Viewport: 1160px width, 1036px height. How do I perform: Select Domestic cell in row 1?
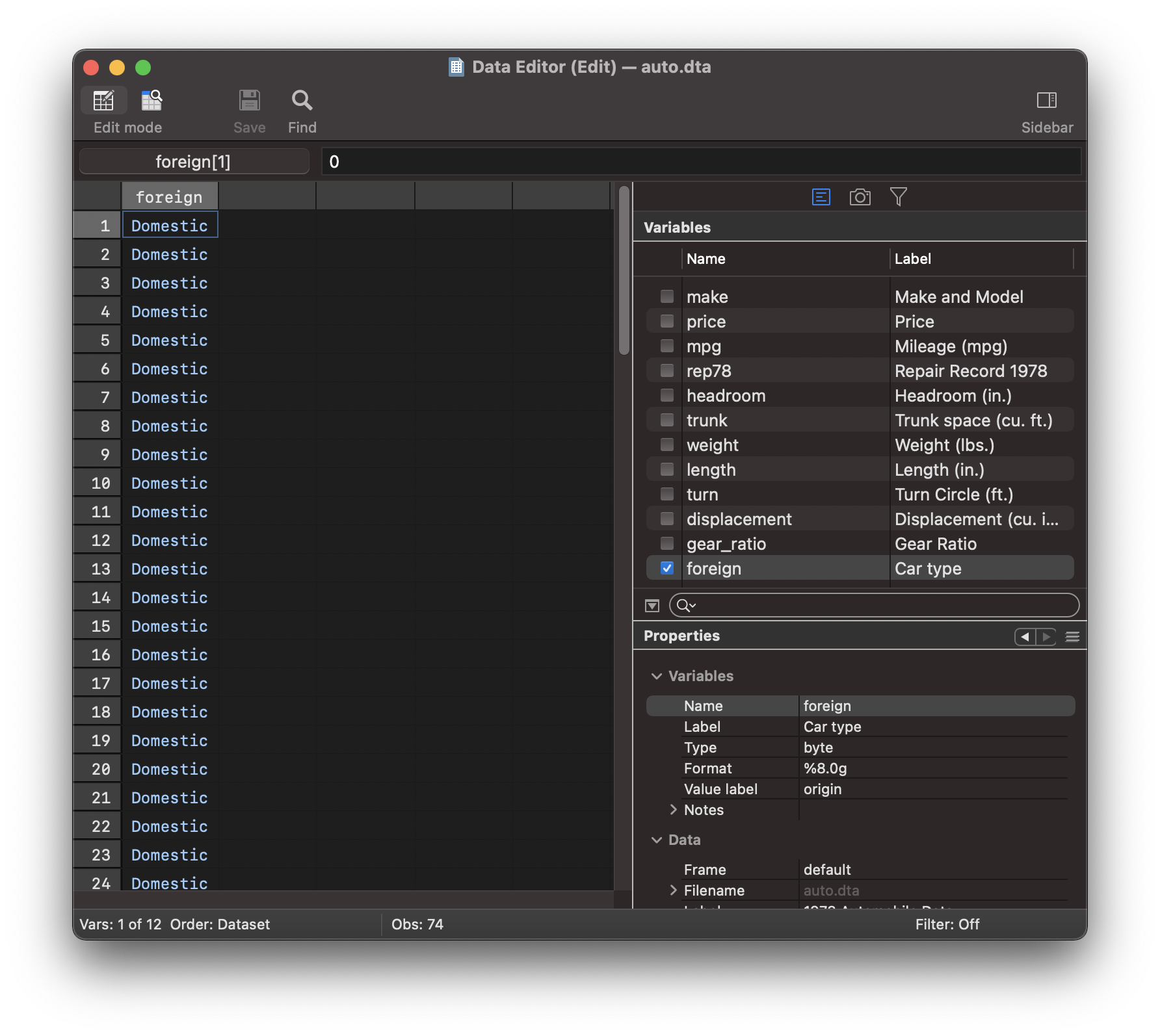pyautogui.click(x=170, y=226)
